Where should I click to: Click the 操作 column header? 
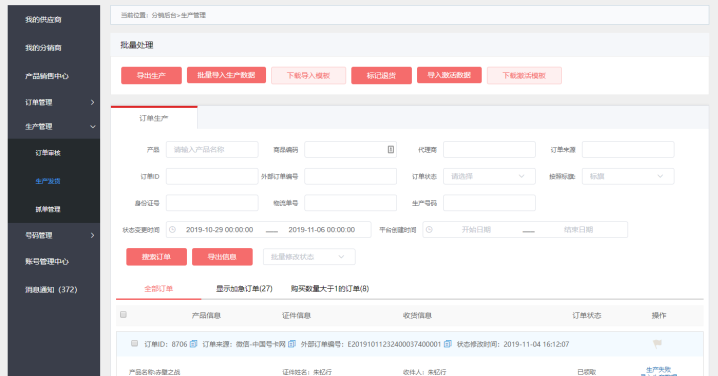pos(659,315)
